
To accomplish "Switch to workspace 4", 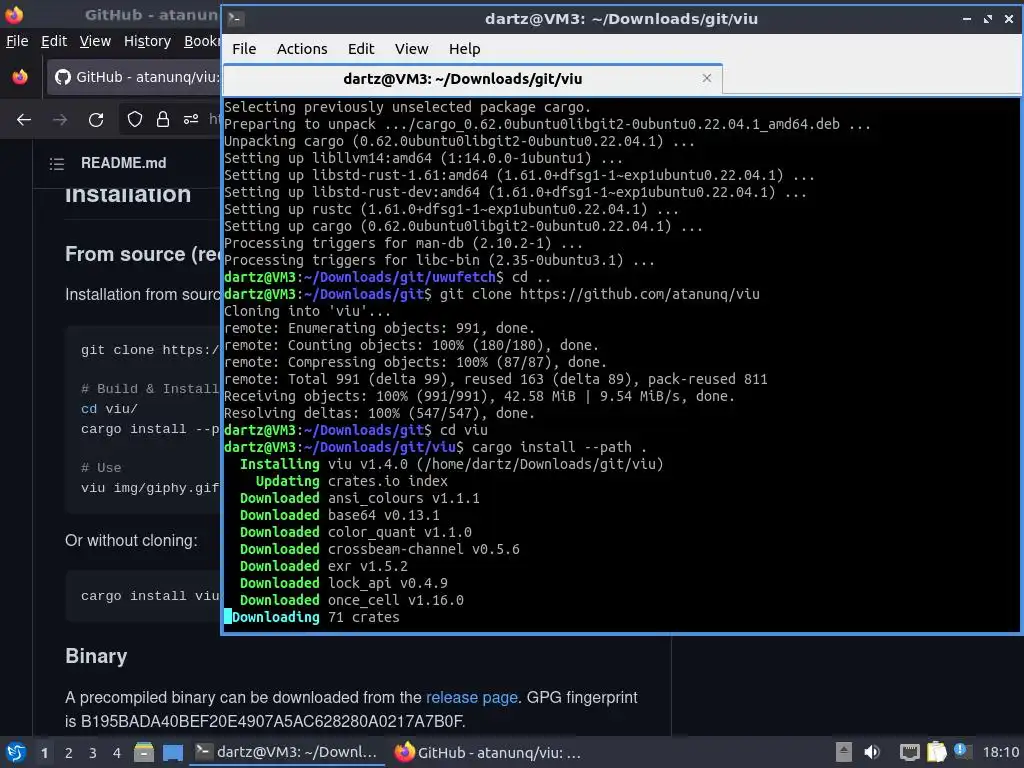I will (x=117, y=753).
